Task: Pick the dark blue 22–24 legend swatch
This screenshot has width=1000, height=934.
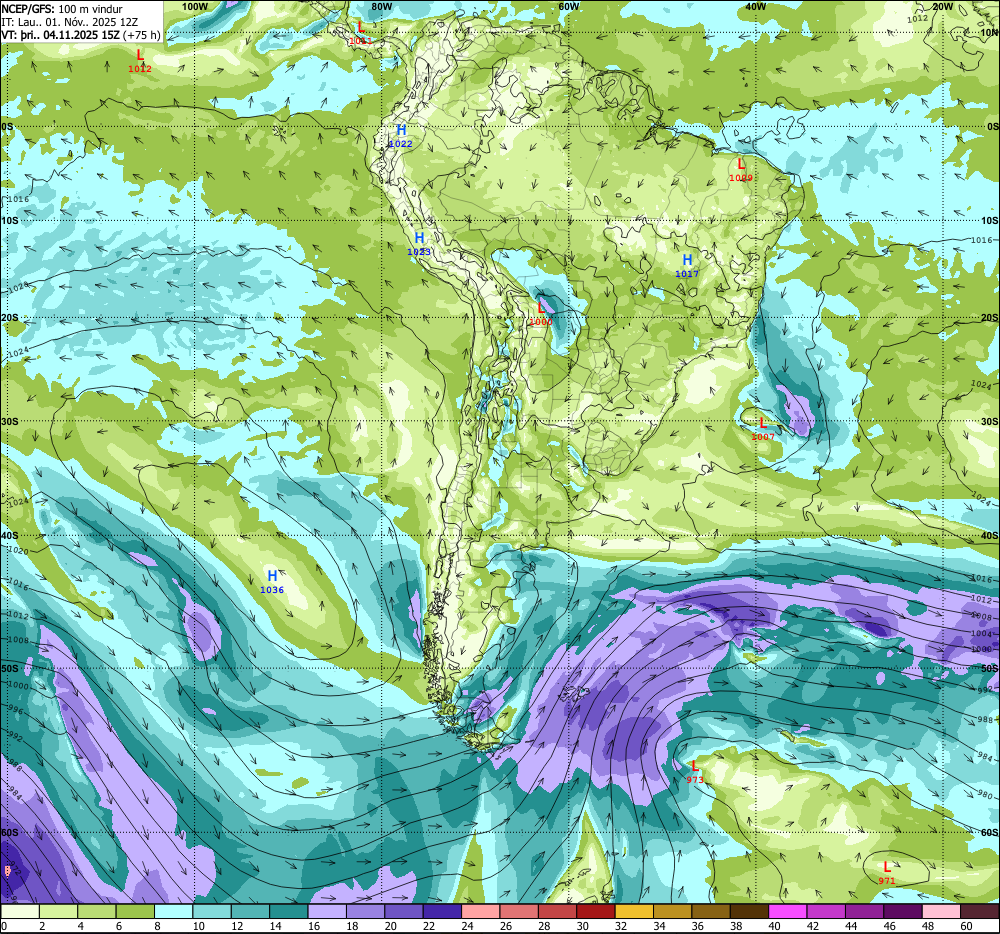Action: click(442, 911)
